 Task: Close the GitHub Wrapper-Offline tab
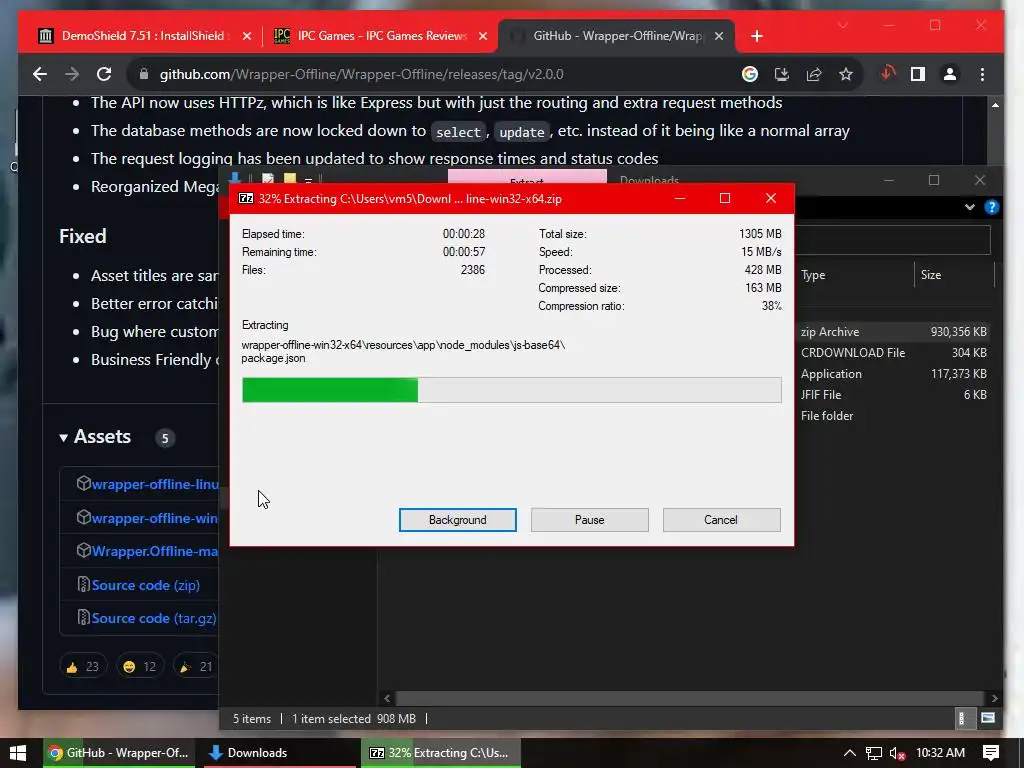719,36
